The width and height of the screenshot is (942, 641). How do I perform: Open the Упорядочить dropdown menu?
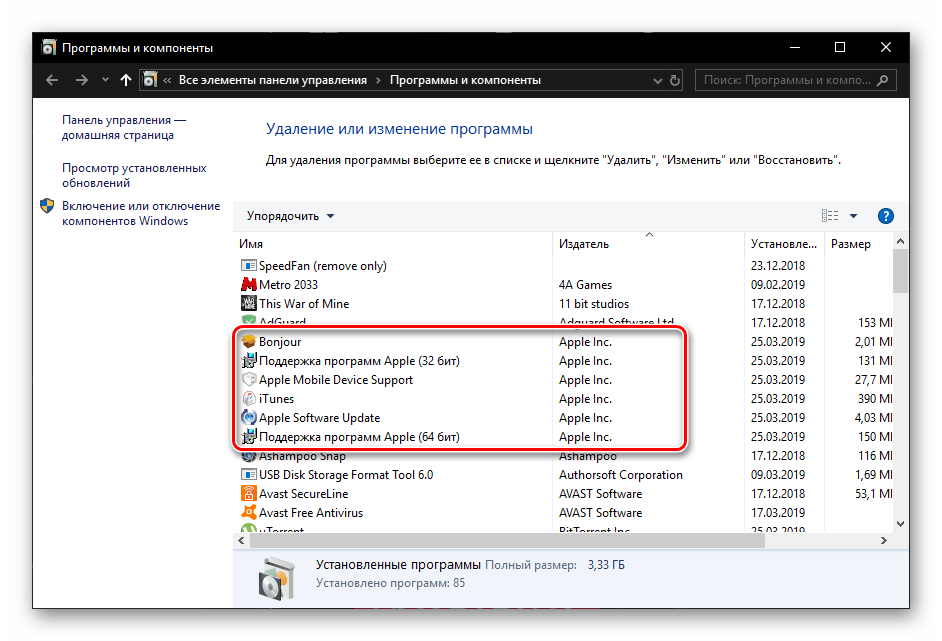(291, 216)
